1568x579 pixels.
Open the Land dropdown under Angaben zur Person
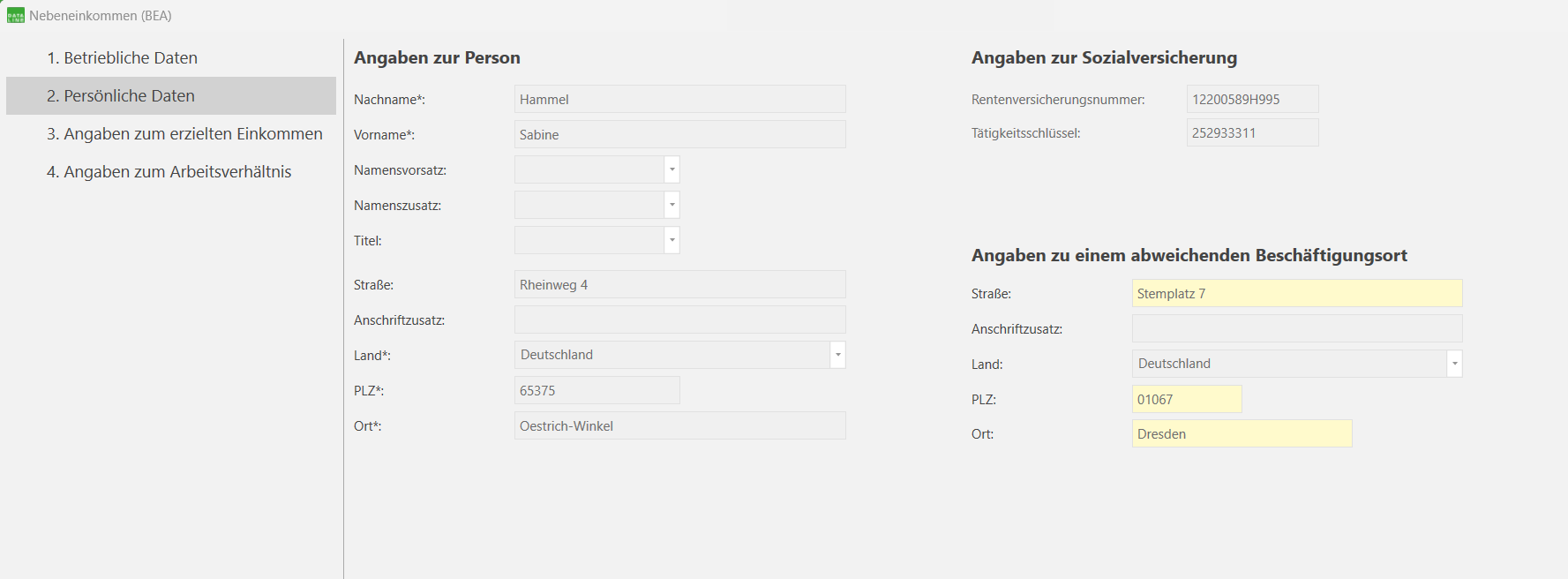(837, 355)
